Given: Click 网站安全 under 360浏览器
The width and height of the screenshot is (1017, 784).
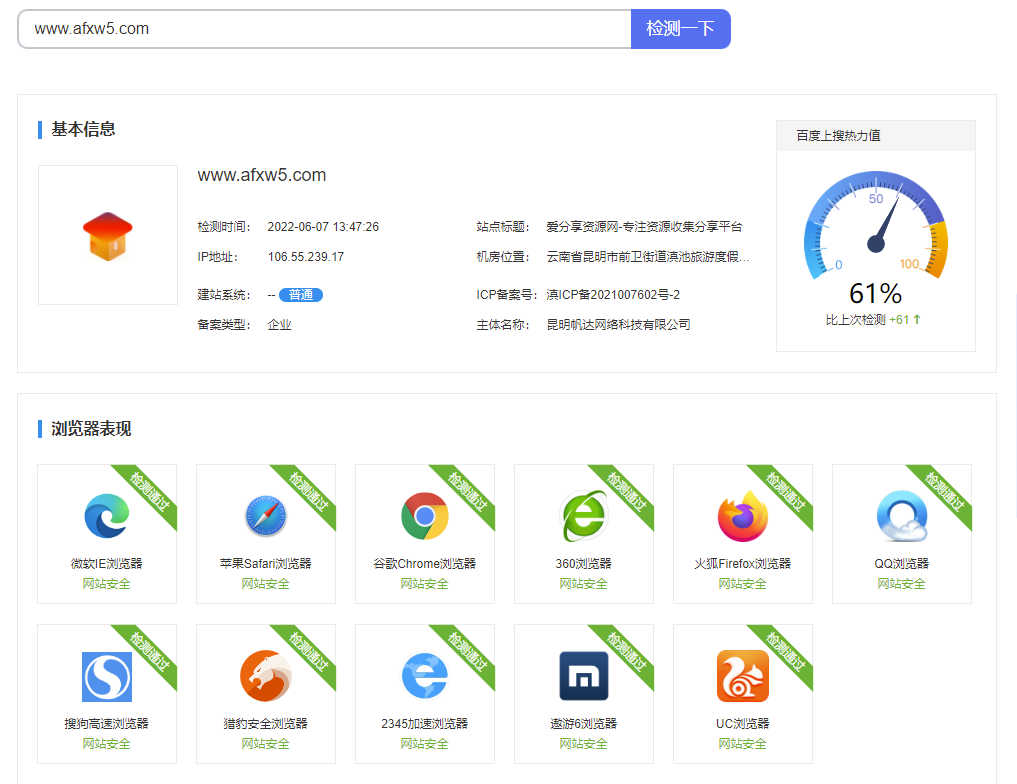Looking at the screenshot, I should tap(584, 584).
